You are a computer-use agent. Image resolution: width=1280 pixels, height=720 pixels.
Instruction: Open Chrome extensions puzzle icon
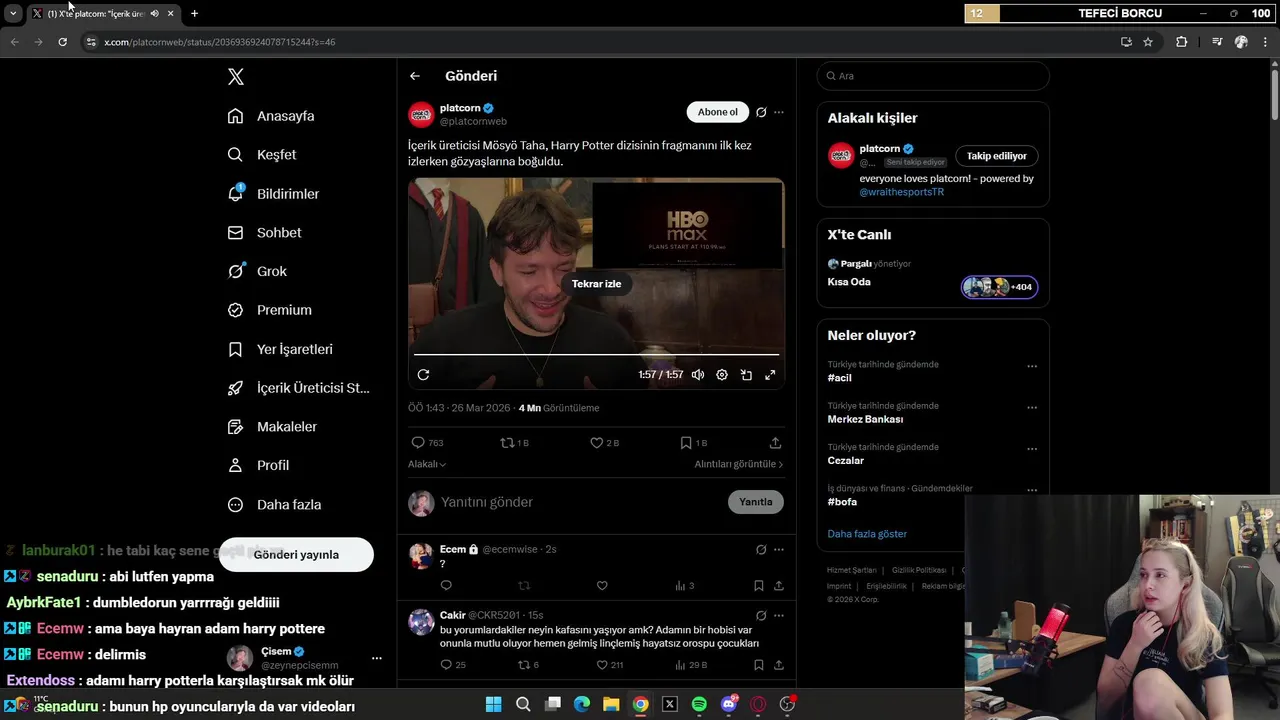(x=1182, y=42)
